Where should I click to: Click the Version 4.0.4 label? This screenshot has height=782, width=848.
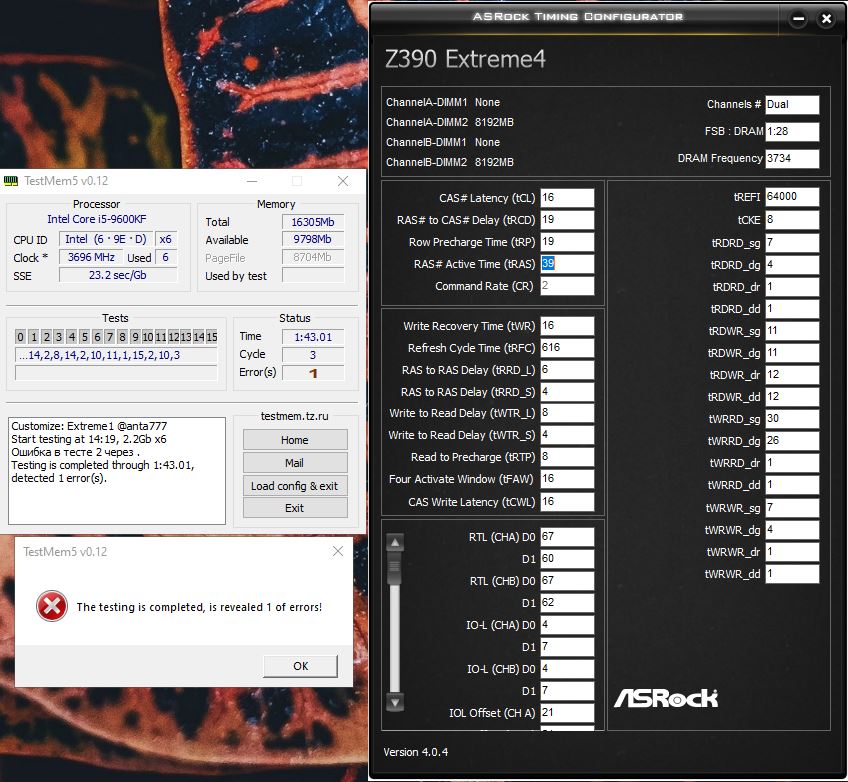(415, 752)
